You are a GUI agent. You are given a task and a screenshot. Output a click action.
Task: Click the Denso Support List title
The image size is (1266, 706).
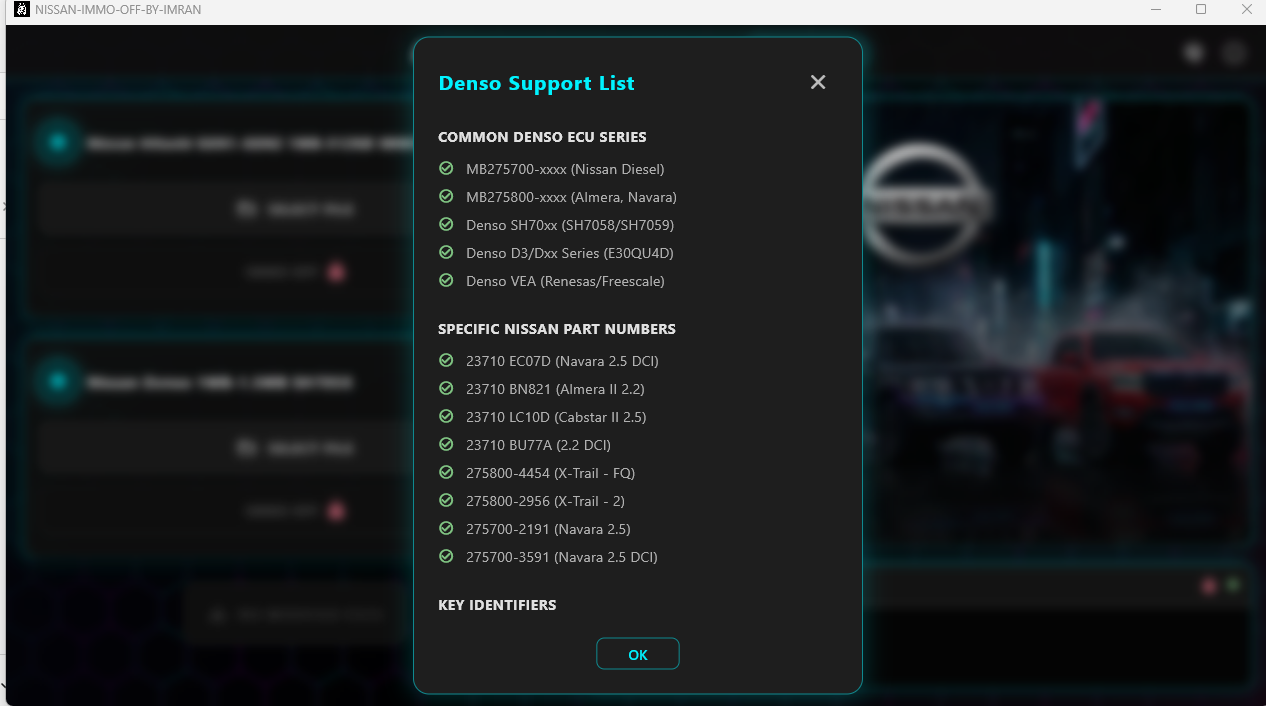536,83
